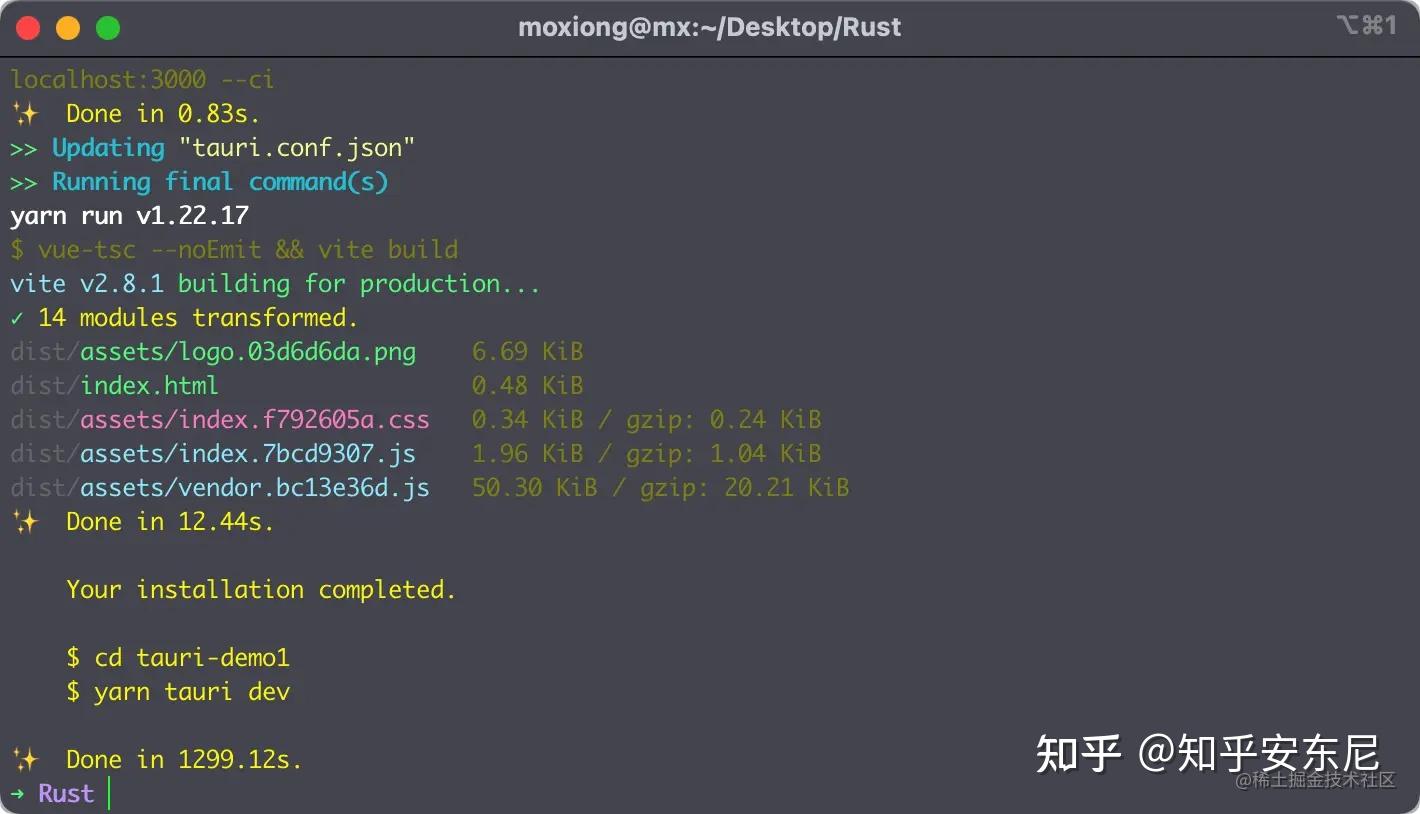
Task: Click the terminal cursor after the Rust prompt
Action: click(109, 794)
